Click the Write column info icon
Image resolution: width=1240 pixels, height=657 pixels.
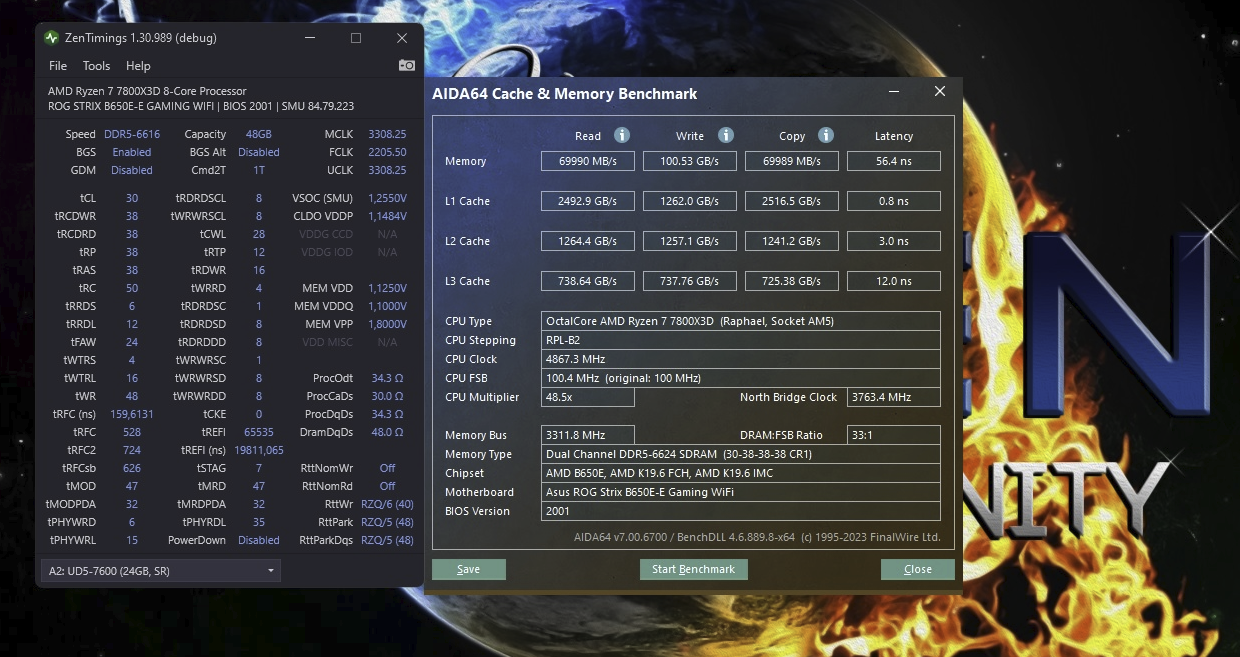coord(726,135)
